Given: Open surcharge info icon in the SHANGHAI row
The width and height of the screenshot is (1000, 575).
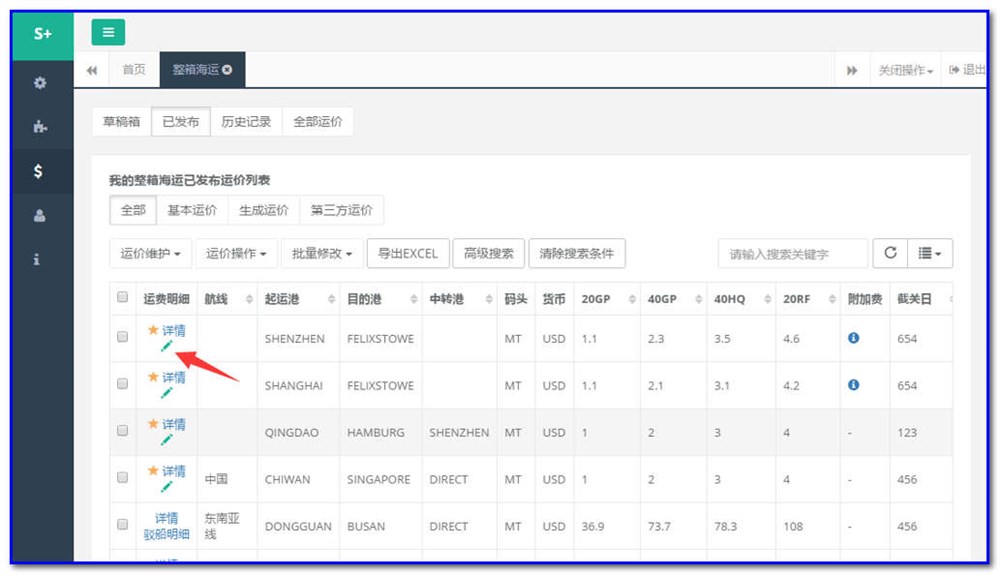Looking at the screenshot, I should (853, 385).
